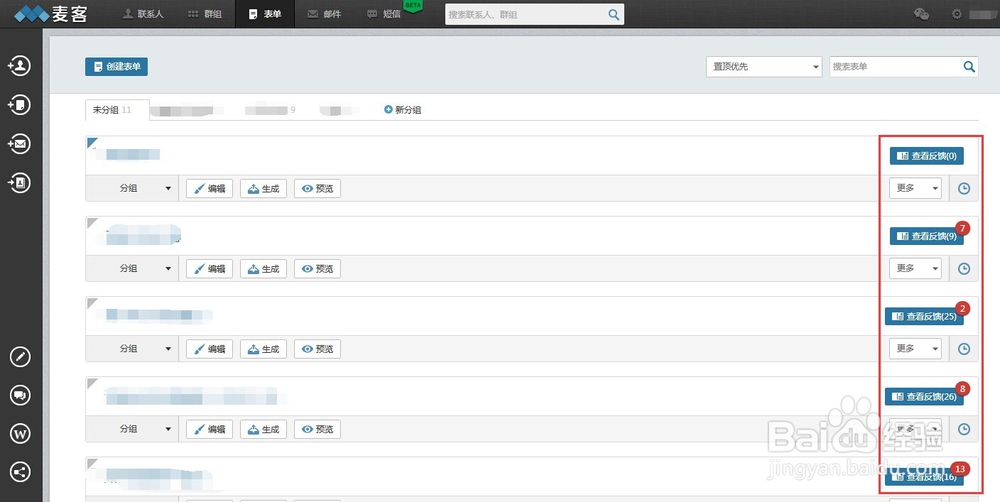Click the new form icon in left sidebar
Viewport: 1000px width, 502px height.
(x=19, y=105)
